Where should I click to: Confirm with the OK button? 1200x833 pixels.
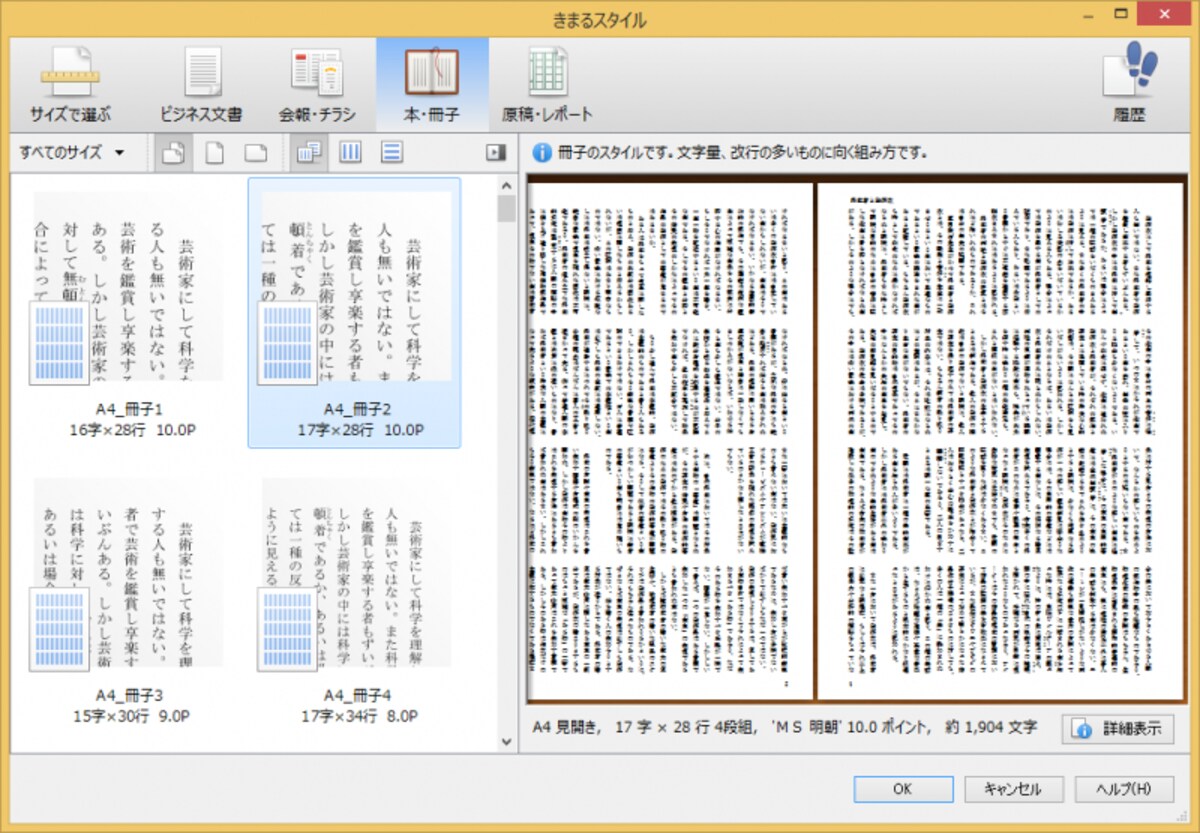[903, 789]
